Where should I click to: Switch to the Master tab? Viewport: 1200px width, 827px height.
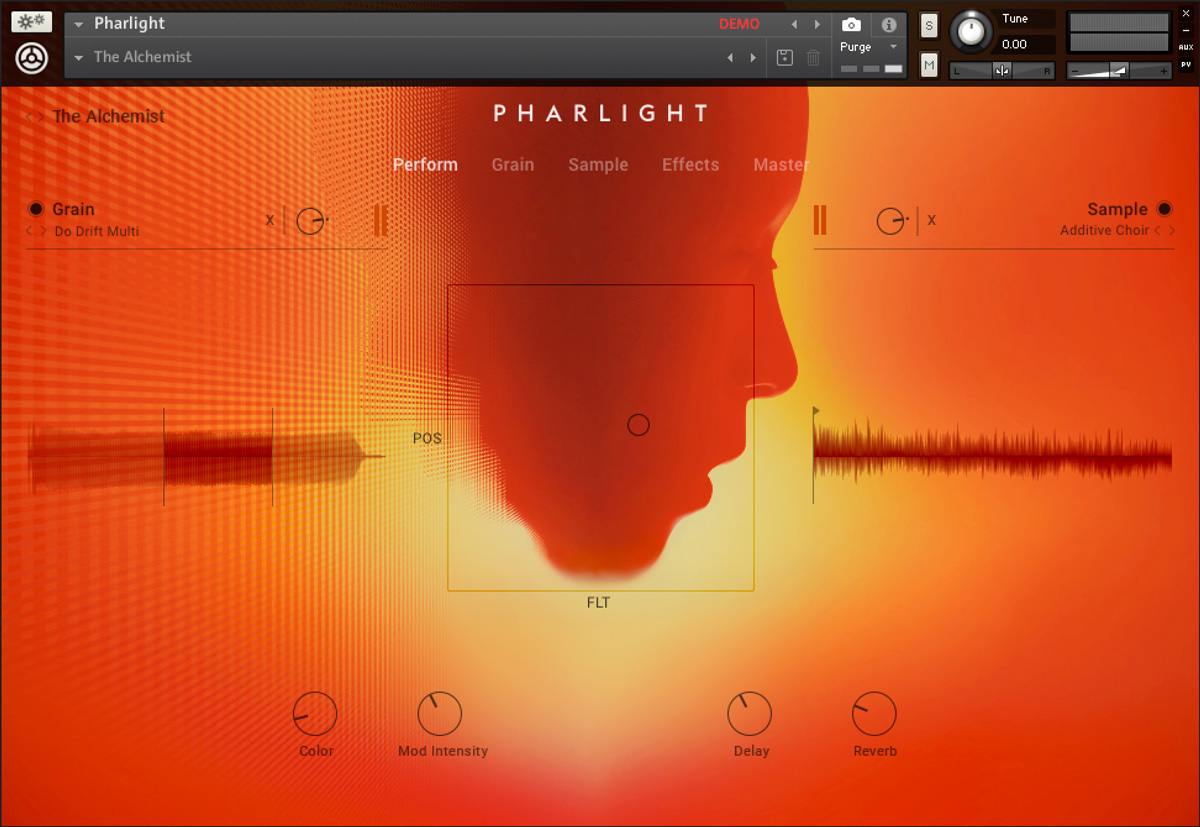[x=781, y=165]
